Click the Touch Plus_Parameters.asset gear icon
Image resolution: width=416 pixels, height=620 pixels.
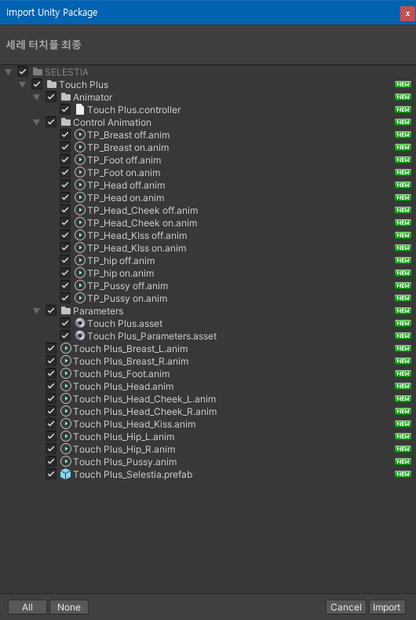[80, 336]
